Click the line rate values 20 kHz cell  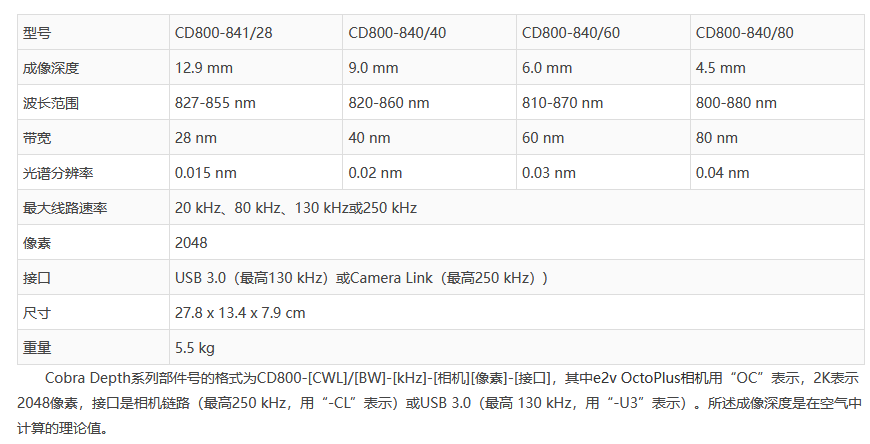point(296,208)
